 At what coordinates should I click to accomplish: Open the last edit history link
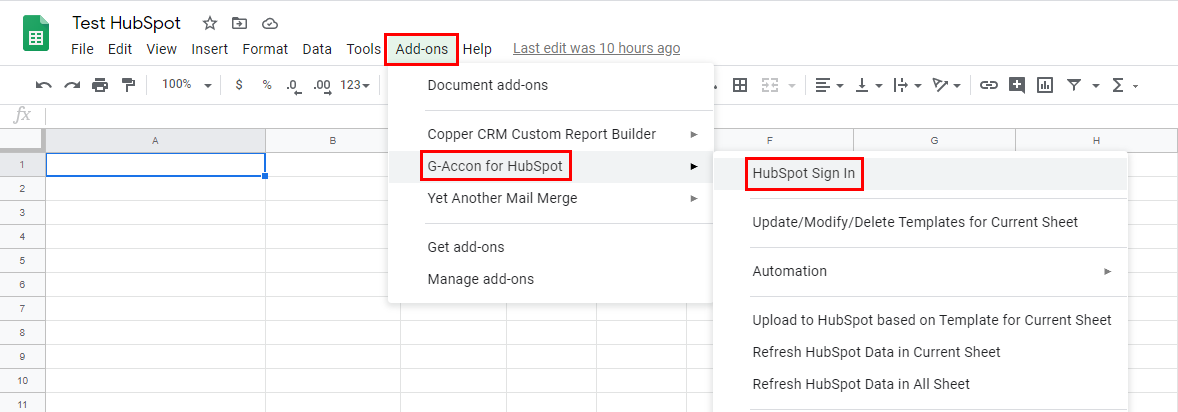click(x=597, y=49)
